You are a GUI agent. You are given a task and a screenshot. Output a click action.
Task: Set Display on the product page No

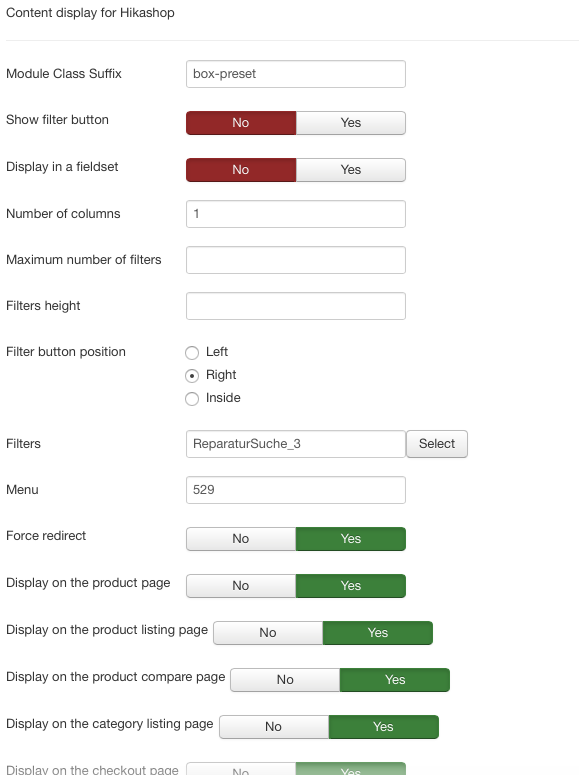(x=241, y=586)
